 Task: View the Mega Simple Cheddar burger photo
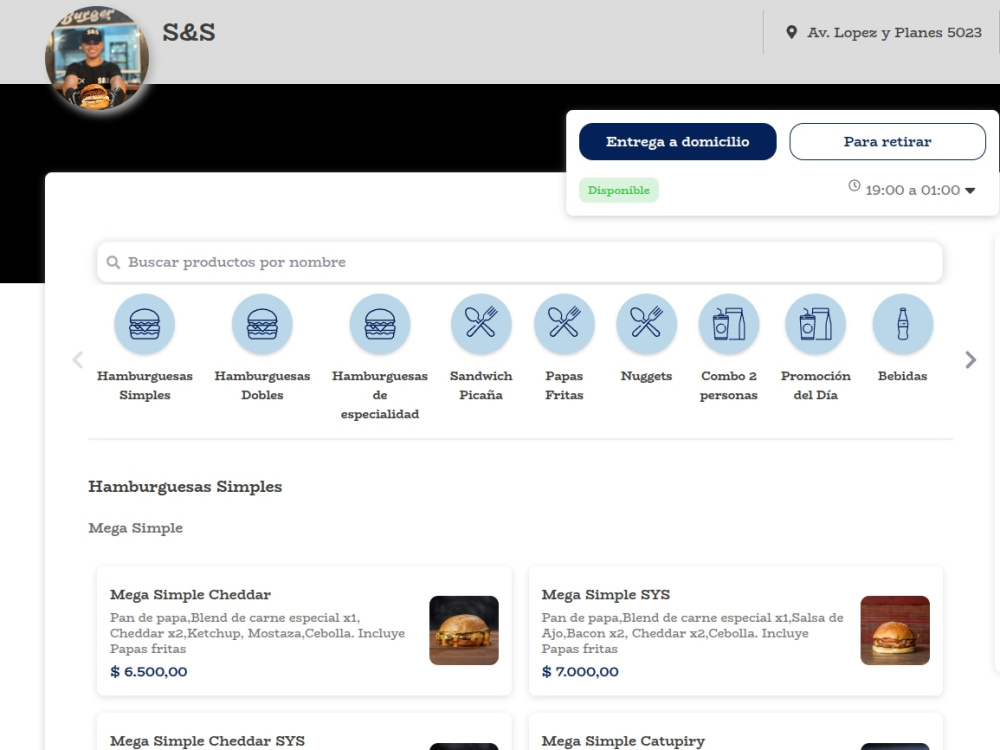(x=464, y=630)
